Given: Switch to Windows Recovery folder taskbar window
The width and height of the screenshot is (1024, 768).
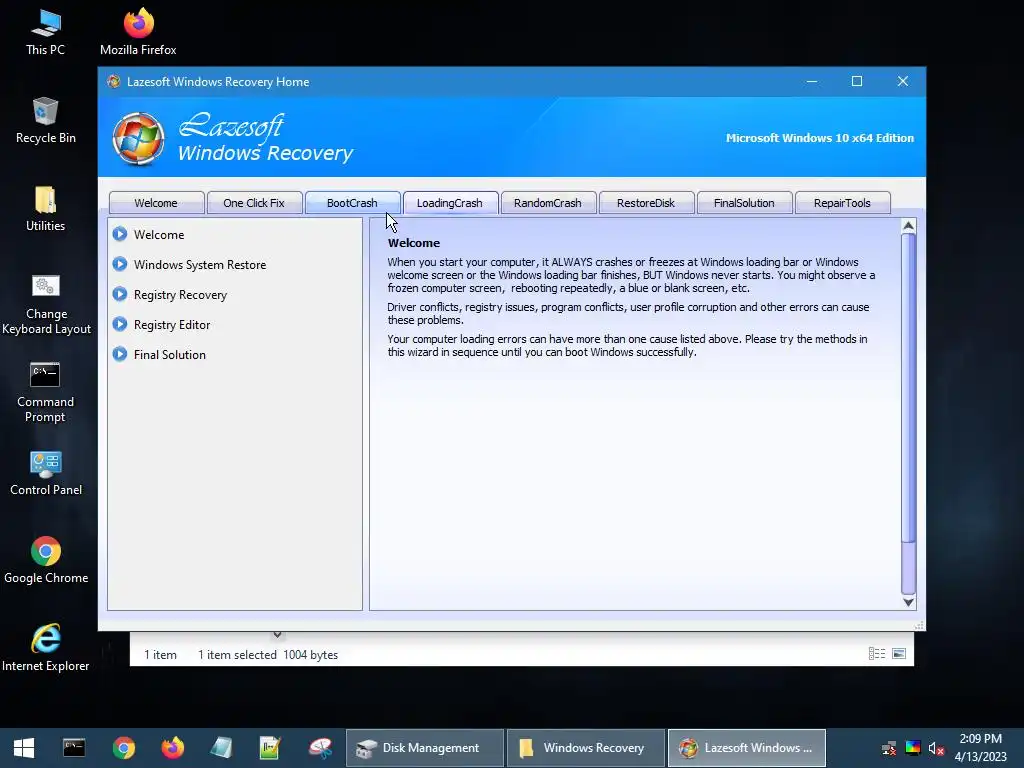Looking at the screenshot, I should 586,748.
